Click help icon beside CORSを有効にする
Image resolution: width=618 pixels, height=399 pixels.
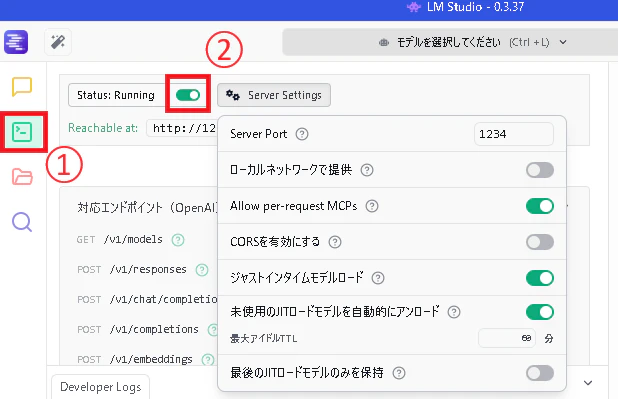[x=335, y=242]
